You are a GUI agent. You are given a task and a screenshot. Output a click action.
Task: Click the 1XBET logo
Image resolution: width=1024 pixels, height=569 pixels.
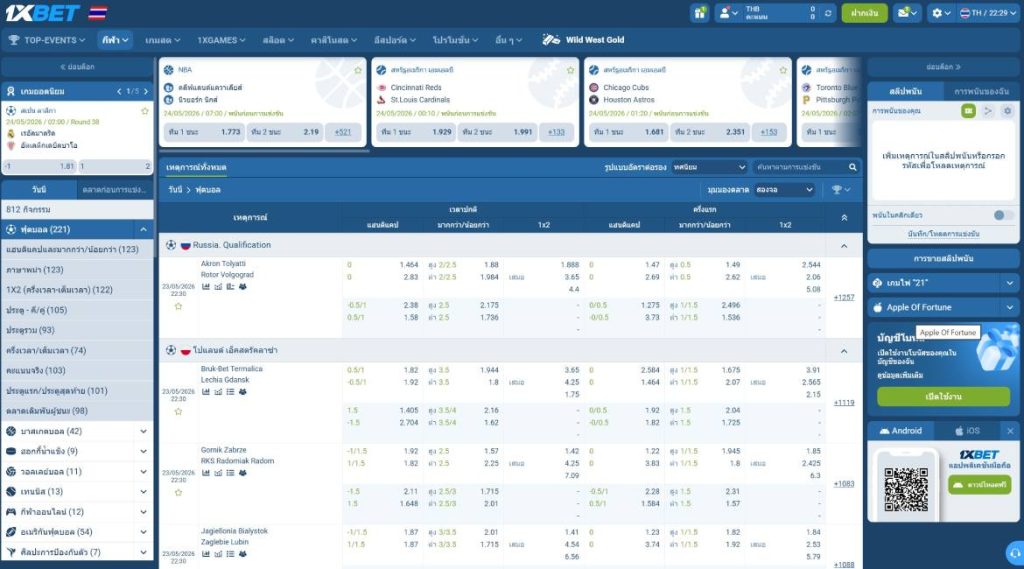42,12
